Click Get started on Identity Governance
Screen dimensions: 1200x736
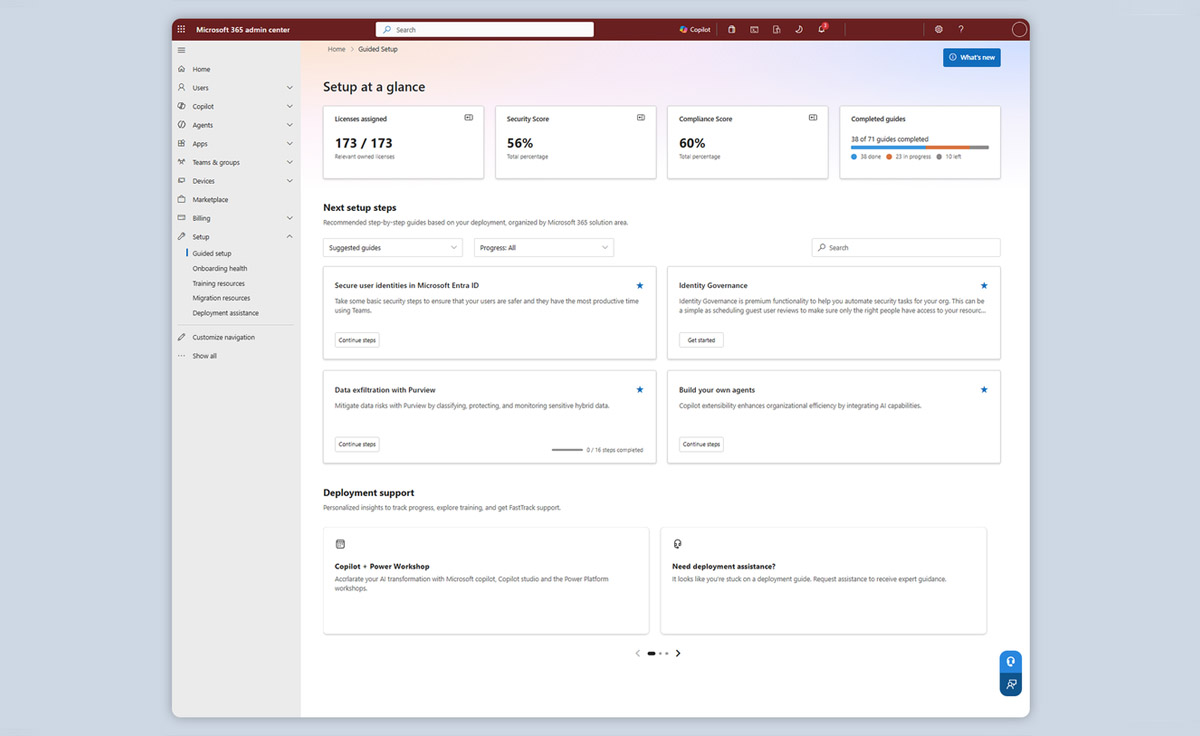(701, 340)
